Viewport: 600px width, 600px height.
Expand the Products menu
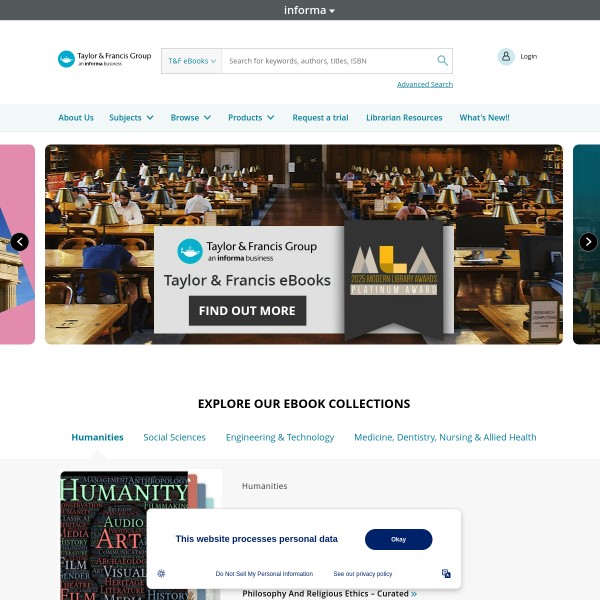click(251, 117)
